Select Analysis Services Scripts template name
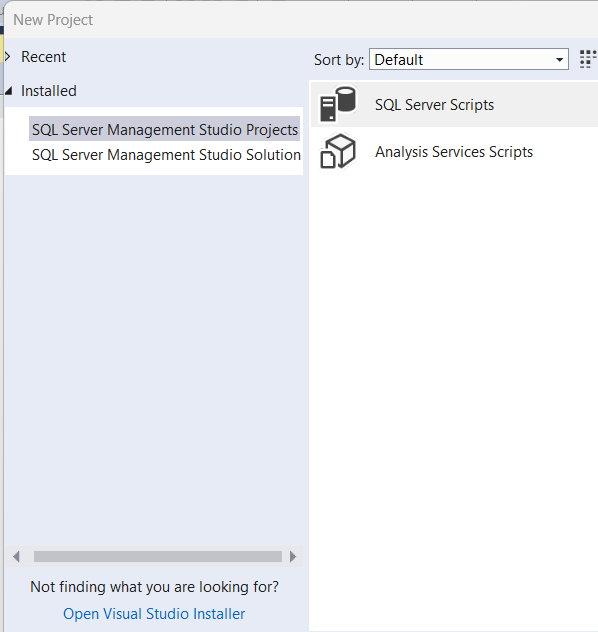The width and height of the screenshot is (598, 632). pyautogui.click(x=454, y=152)
